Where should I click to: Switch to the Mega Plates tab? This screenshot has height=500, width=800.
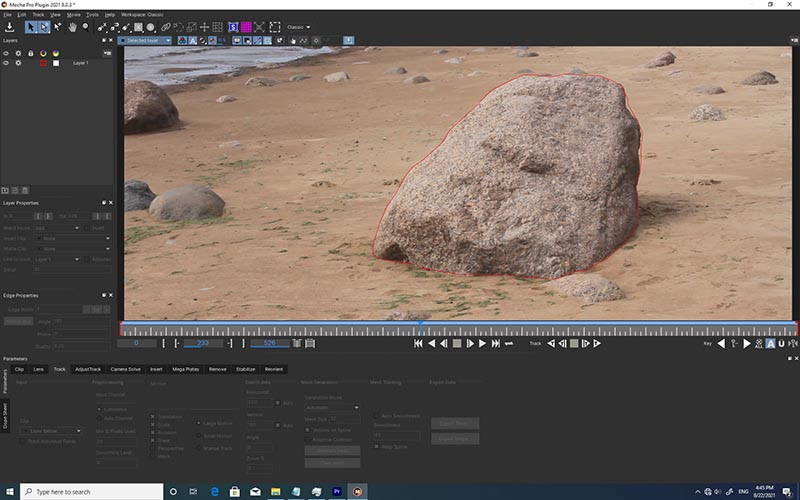tap(185, 369)
